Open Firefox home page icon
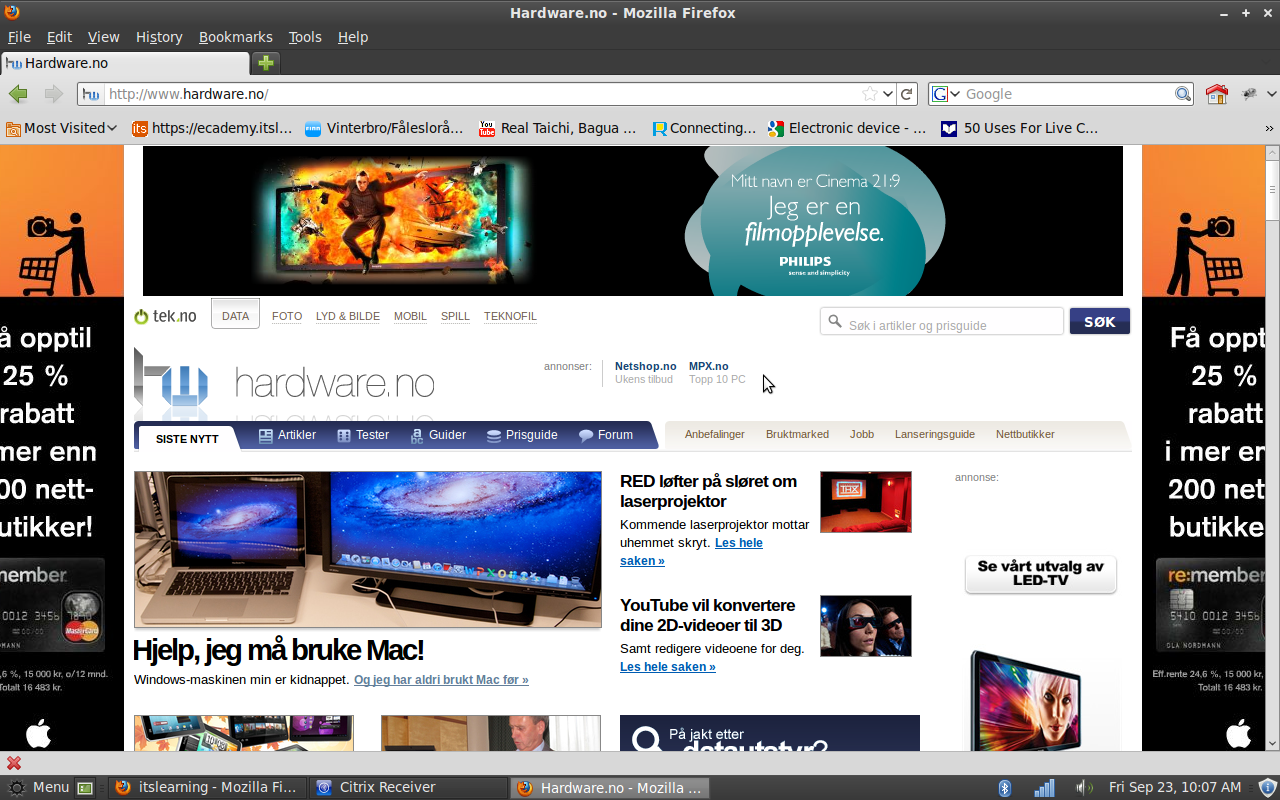 (x=1216, y=94)
